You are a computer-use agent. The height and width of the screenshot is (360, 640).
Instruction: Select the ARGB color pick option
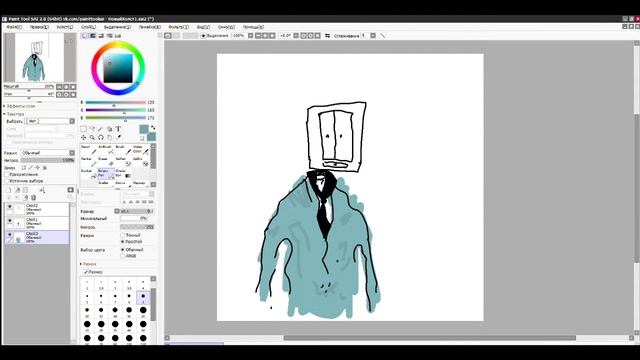pos(122,256)
